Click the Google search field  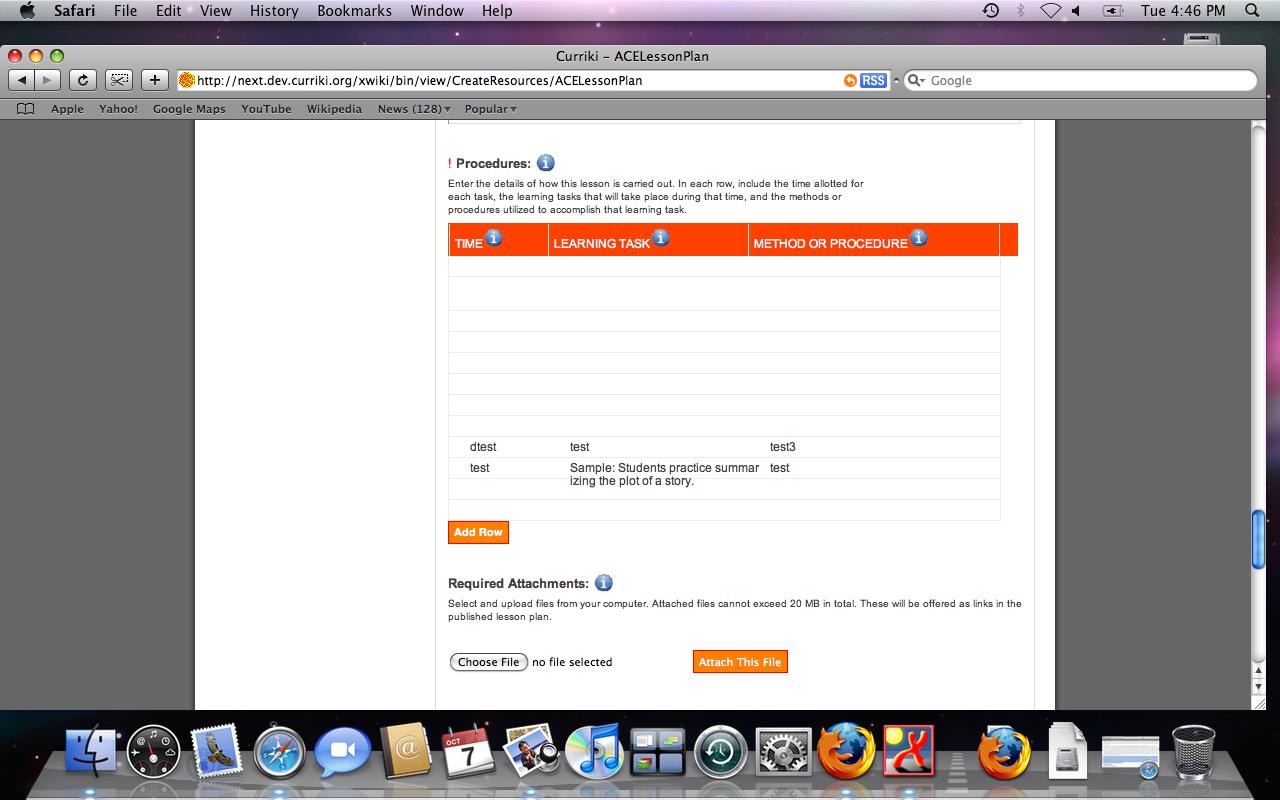pyautogui.click(x=1080, y=80)
